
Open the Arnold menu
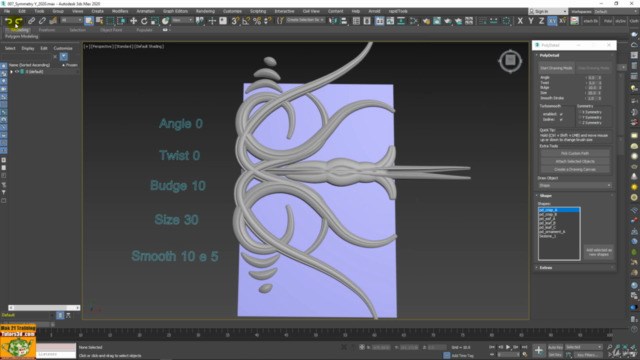tap(374, 11)
